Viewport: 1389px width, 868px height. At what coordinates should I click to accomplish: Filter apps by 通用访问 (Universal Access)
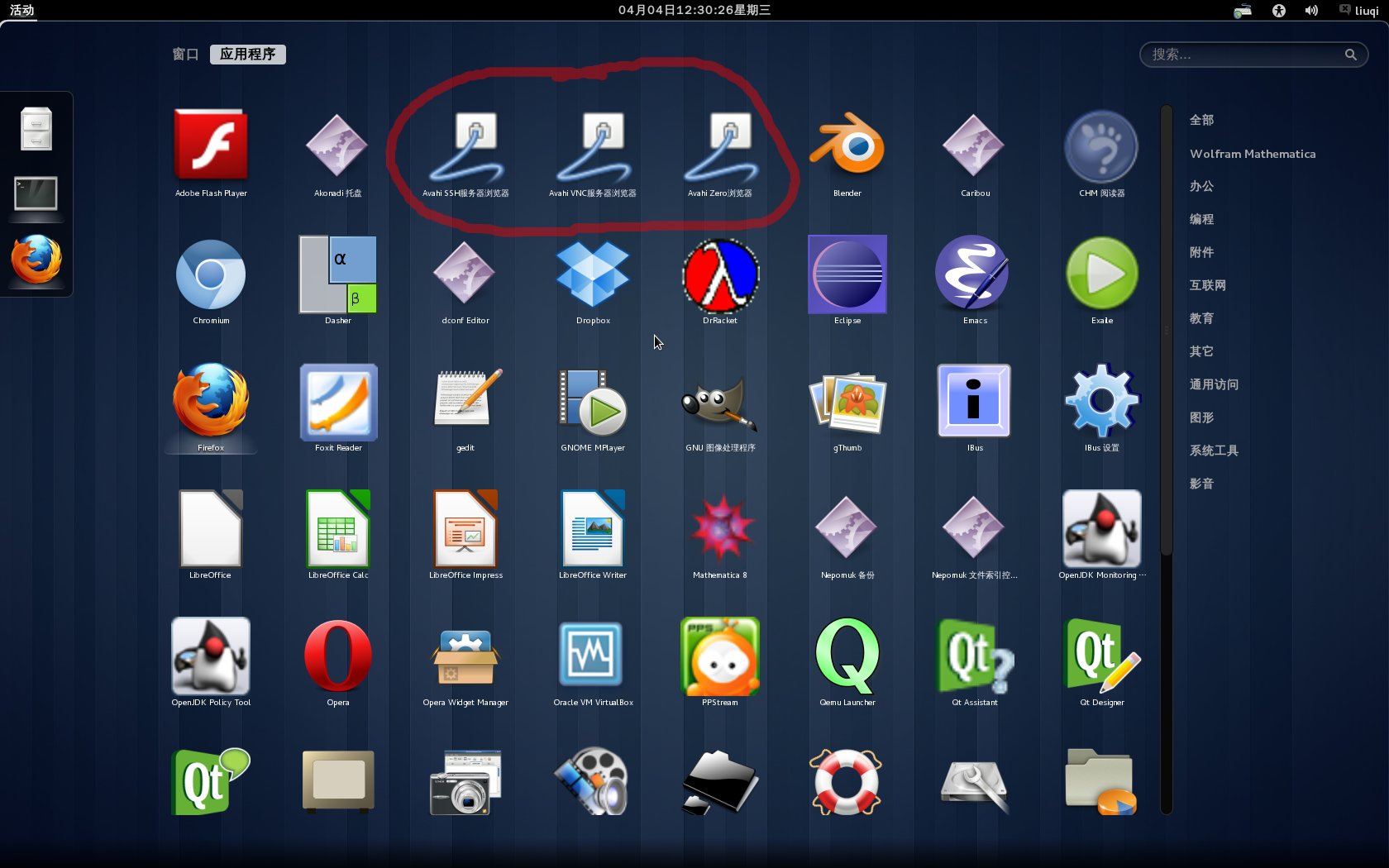pyautogui.click(x=1214, y=384)
